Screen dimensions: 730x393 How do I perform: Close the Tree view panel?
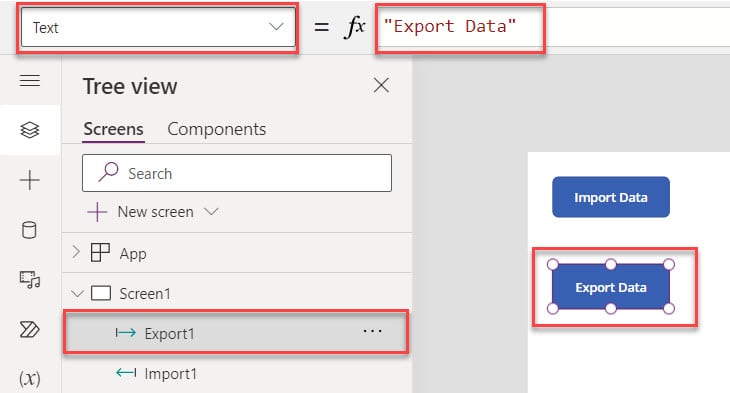(x=381, y=85)
